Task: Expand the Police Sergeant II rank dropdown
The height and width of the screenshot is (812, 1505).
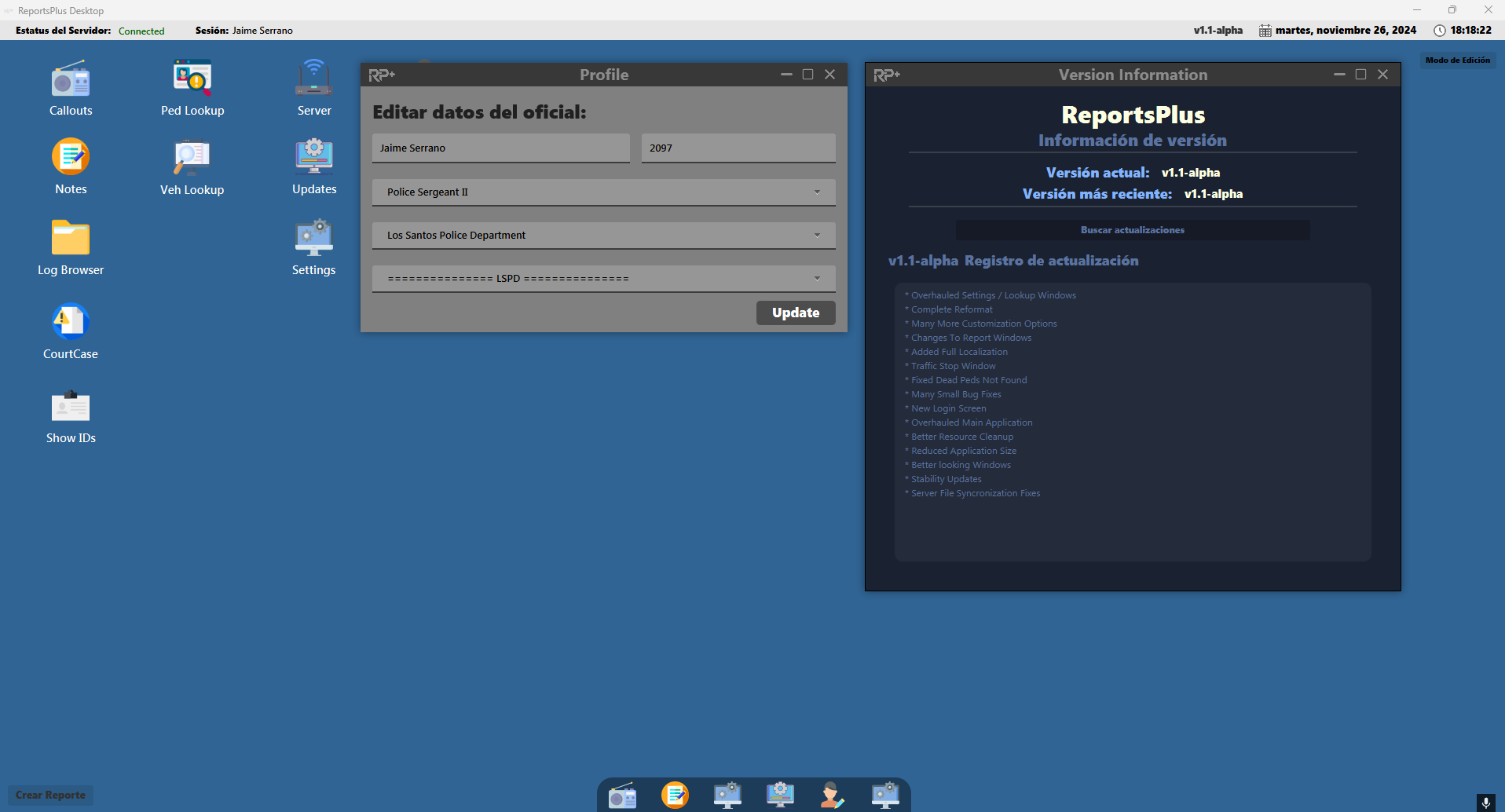Action: (x=603, y=192)
